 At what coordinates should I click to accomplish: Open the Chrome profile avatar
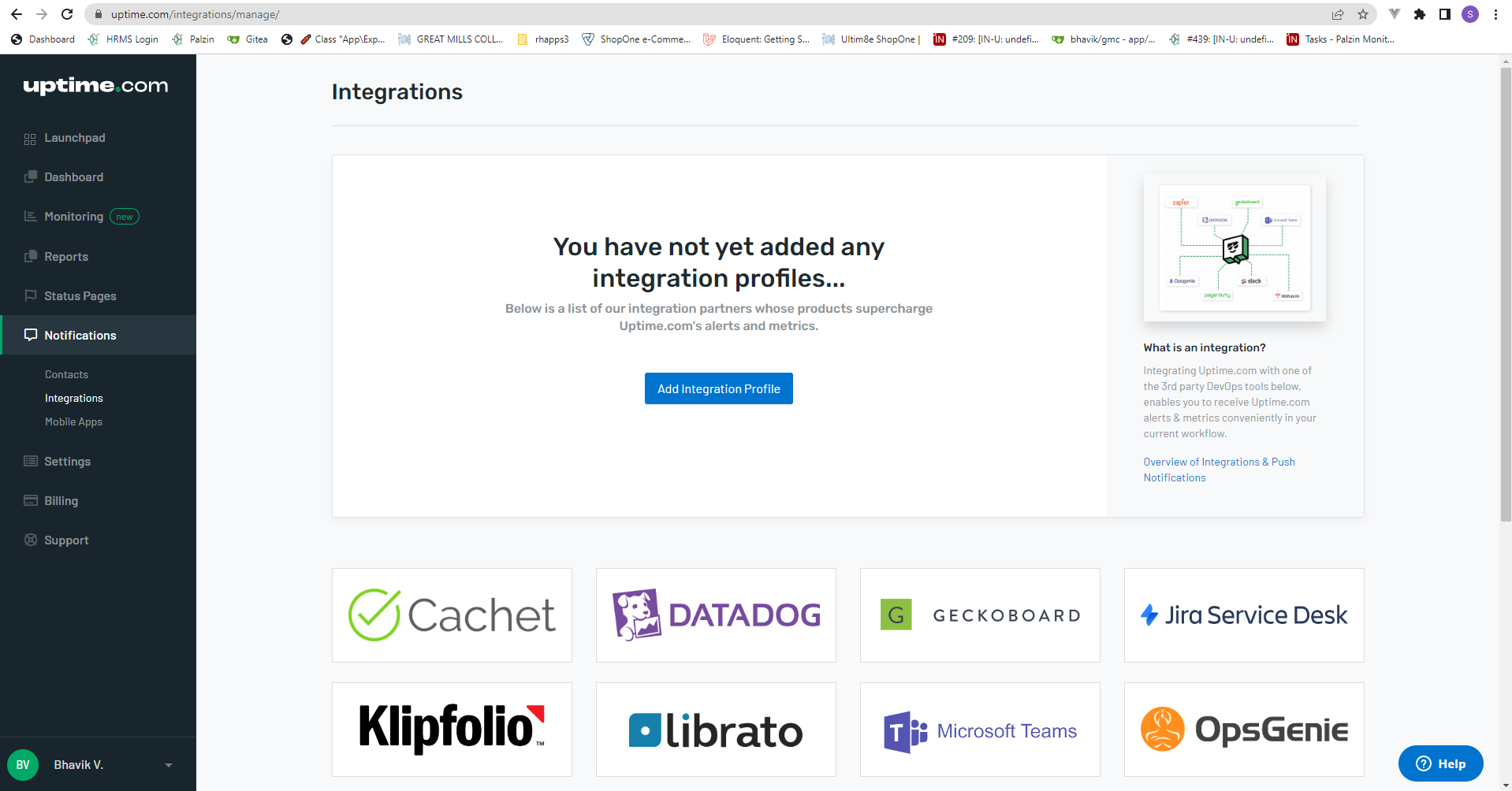1470,14
